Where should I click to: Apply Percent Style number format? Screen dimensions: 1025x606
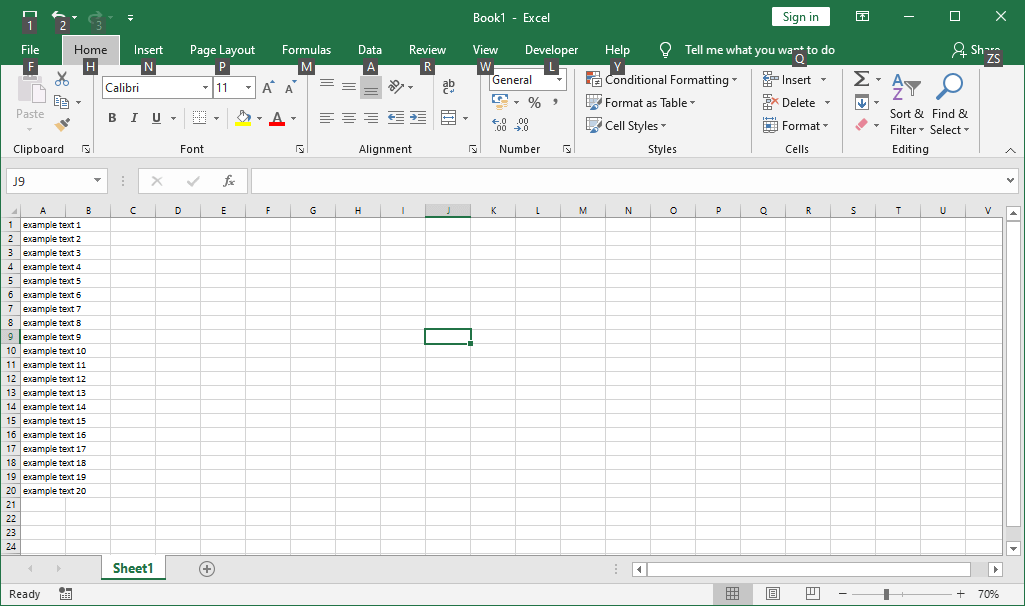(534, 101)
